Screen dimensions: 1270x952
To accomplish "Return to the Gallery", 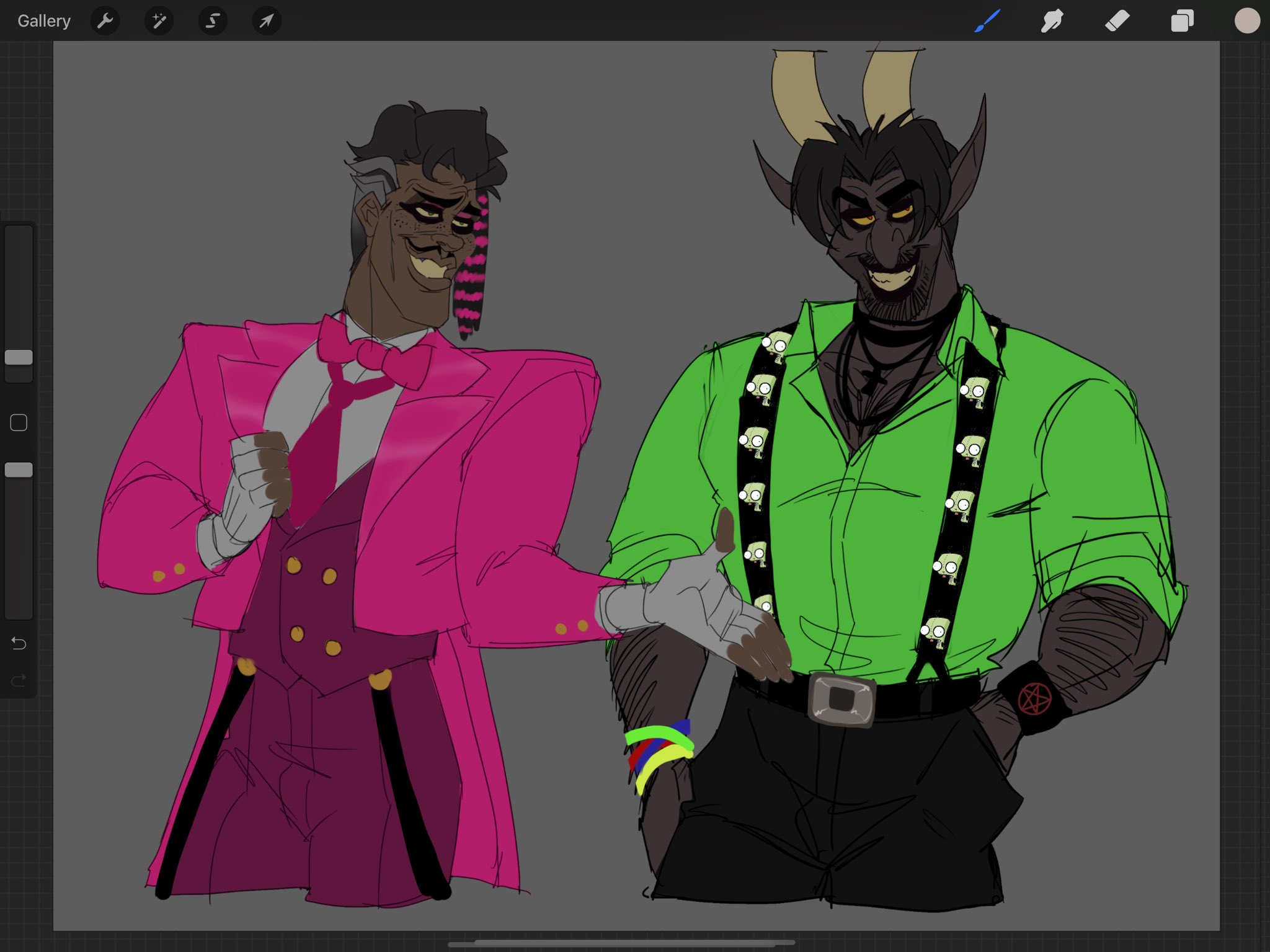I will (x=43, y=20).
